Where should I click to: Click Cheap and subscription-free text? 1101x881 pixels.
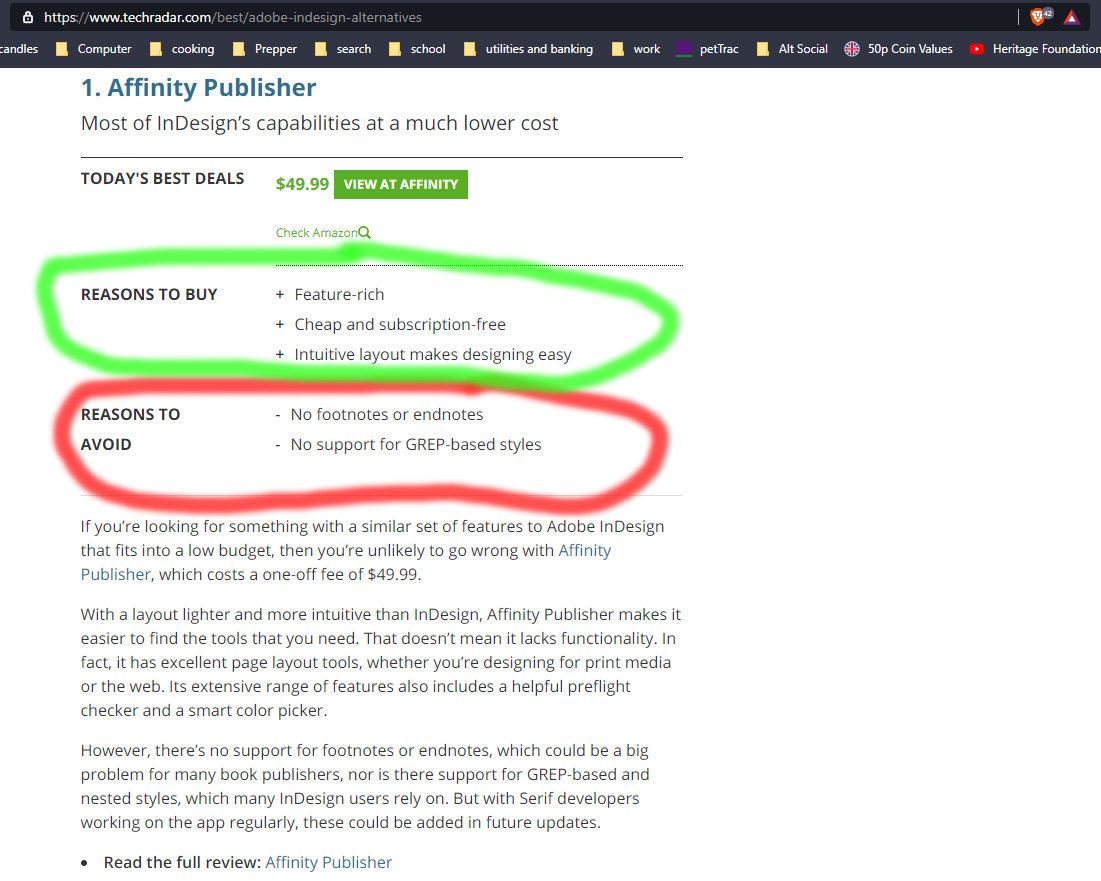pos(400,324)
